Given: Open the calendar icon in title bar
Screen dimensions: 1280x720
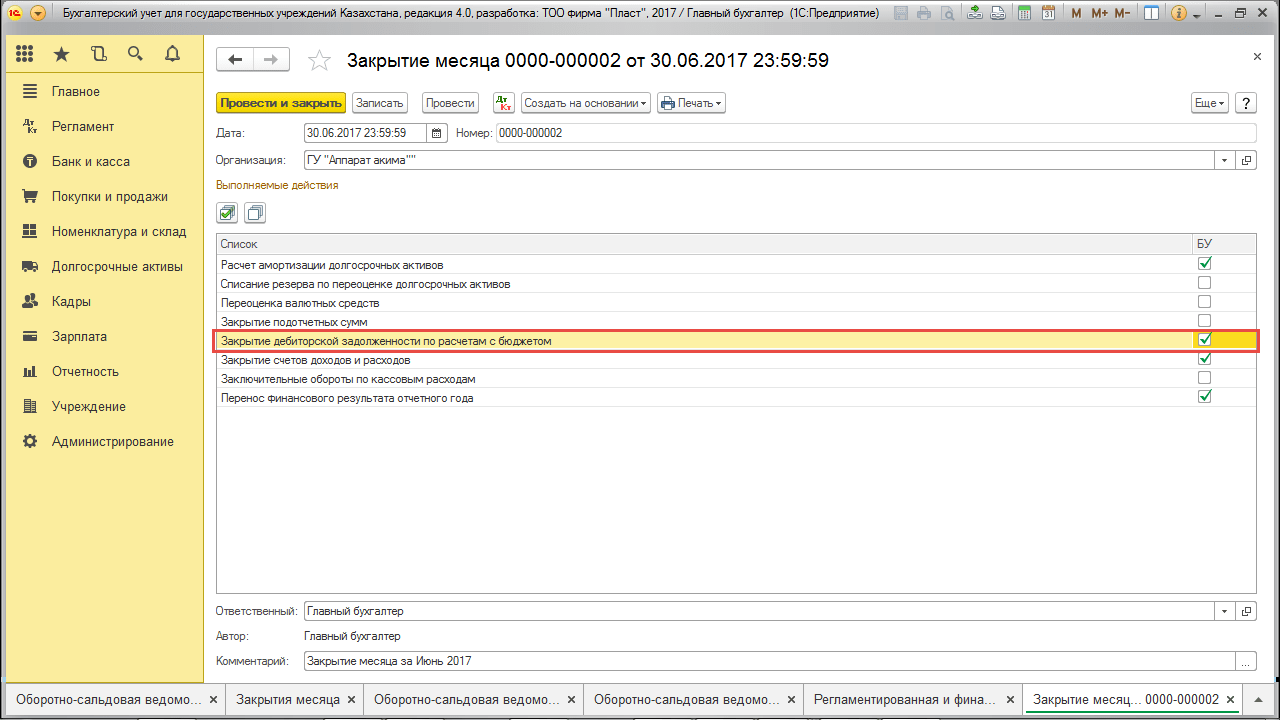Looking at the screenshot, I should (x=1047, y=14).
